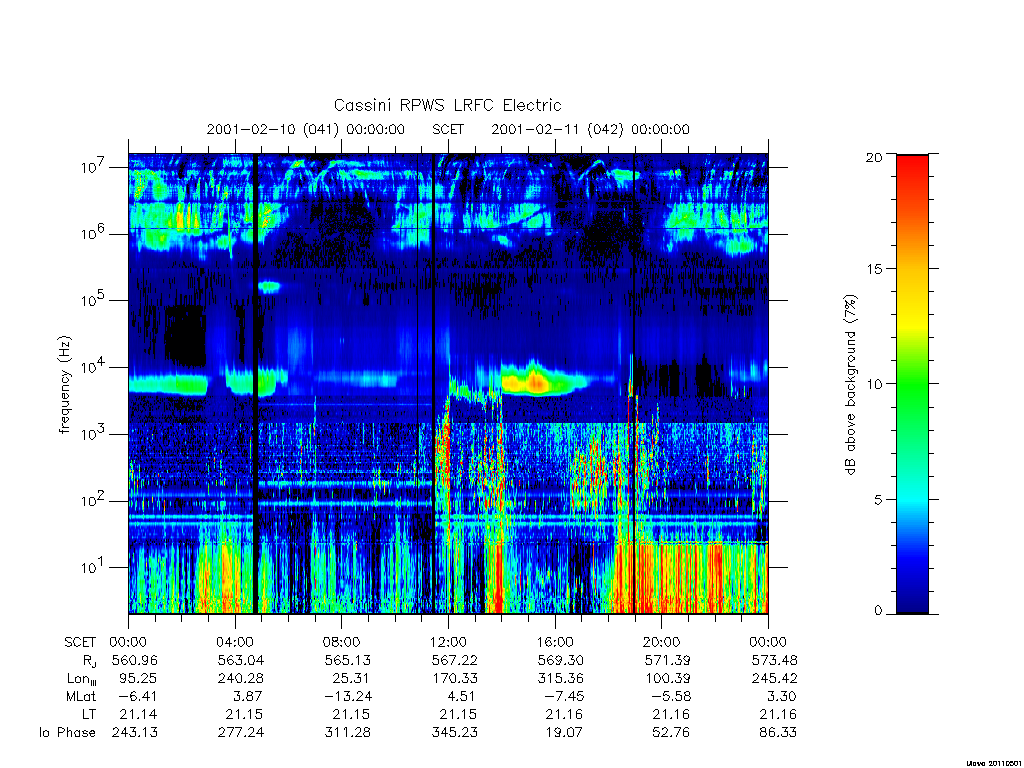
Task: Click the MLat row label
Action: (81, 696)
